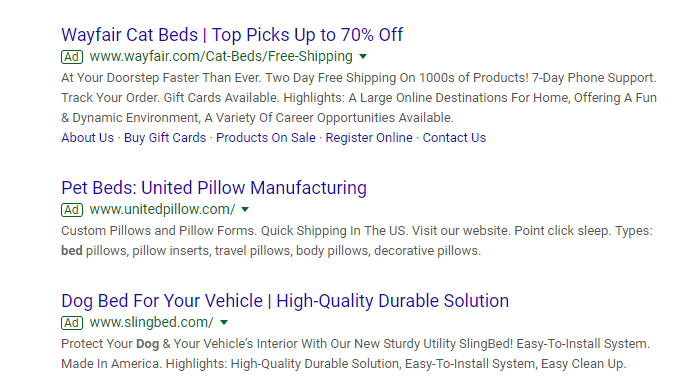Expand the dropdown arrow after wayfair.com URL
Image resolution: width=699 pixels, height=391 pixels.
363,57
